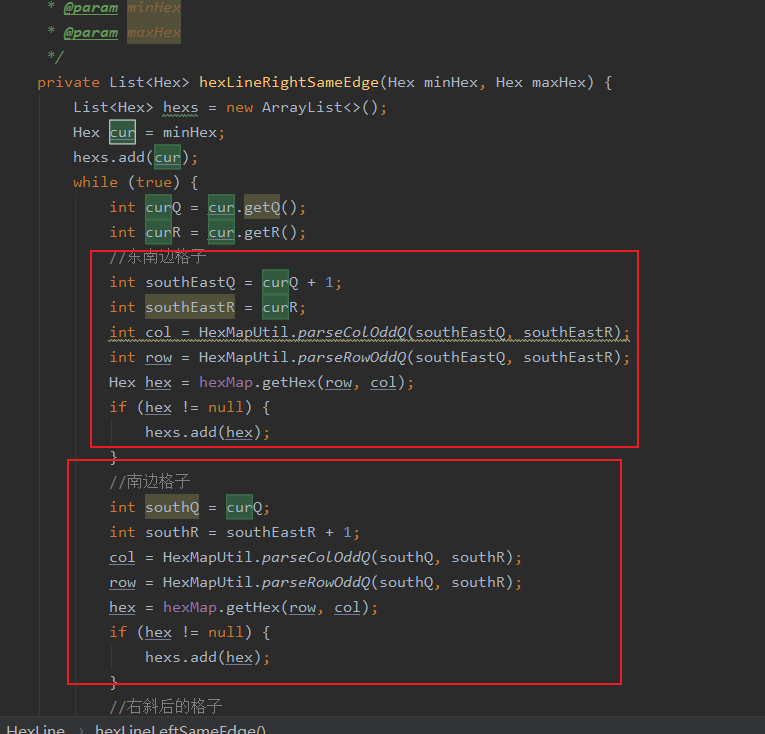The height and width of the screenshot is (734, 765).
Task: Click the 'private' keyword in method declaration
Action: [68, 82]
